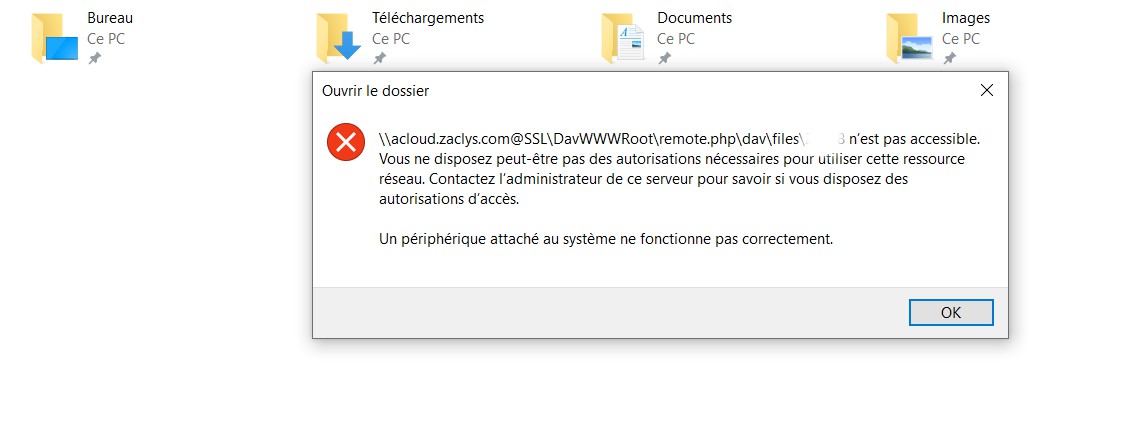The height and width of the screenshot is (430, 1144).
Task: Click the red error icon in dialog
Action: click(x=345, y=141)
